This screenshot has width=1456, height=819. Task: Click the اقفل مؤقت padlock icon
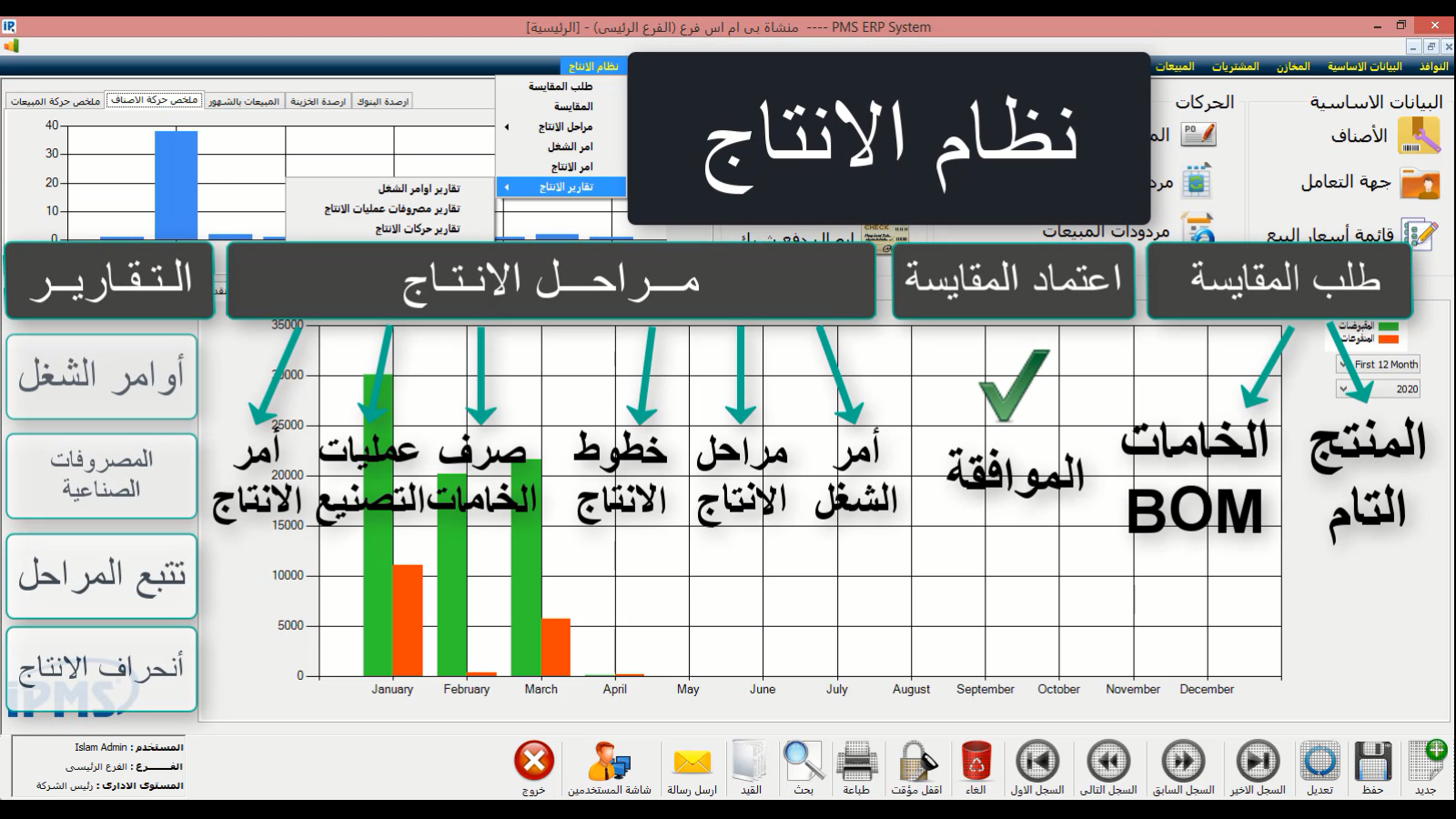[x=916, y=762]
